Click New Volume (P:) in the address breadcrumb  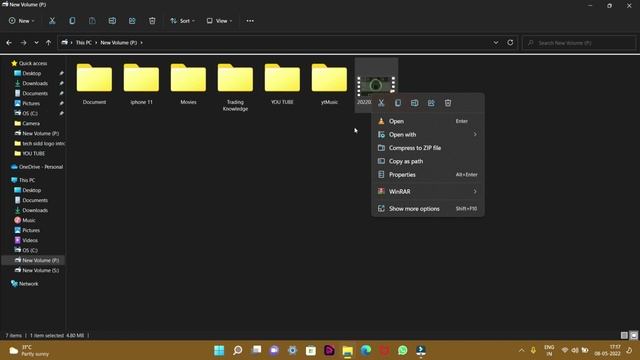click(119, 42)
